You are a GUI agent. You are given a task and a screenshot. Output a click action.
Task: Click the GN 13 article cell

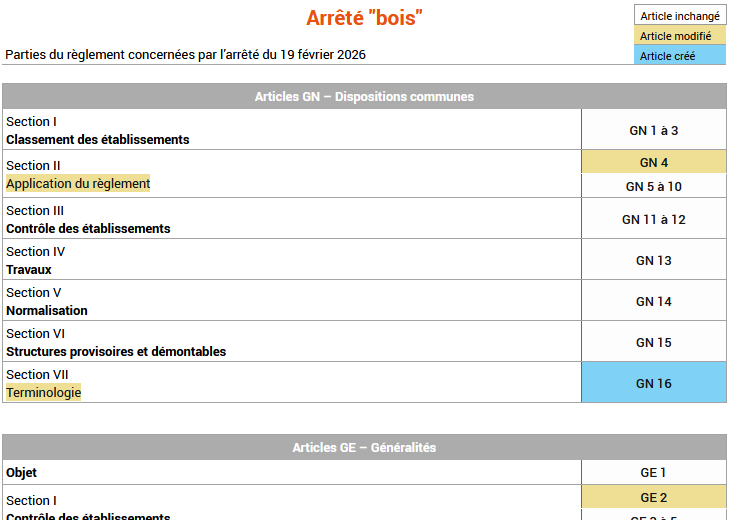(x=653, y=260)
